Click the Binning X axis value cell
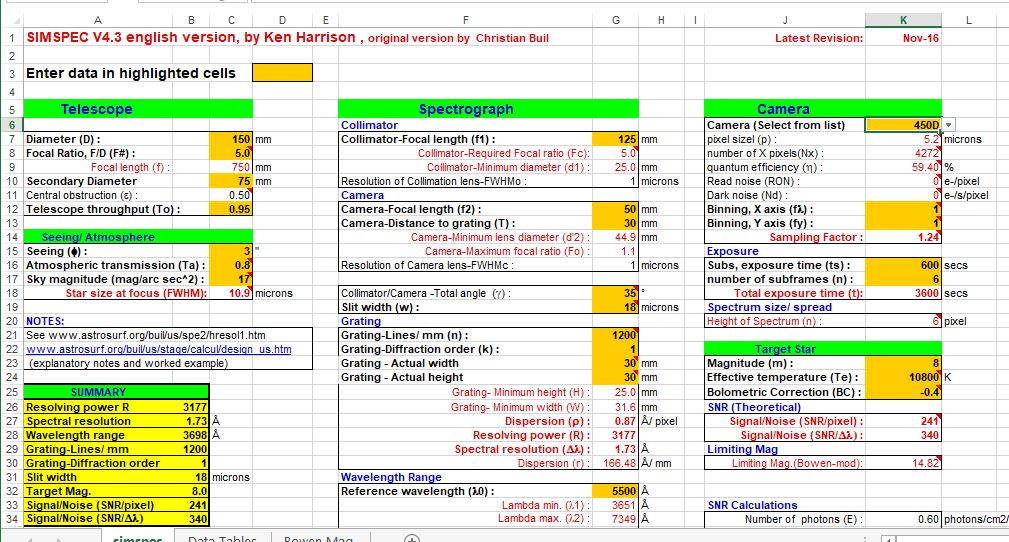 pyautogui.click(x=903, y=209)
